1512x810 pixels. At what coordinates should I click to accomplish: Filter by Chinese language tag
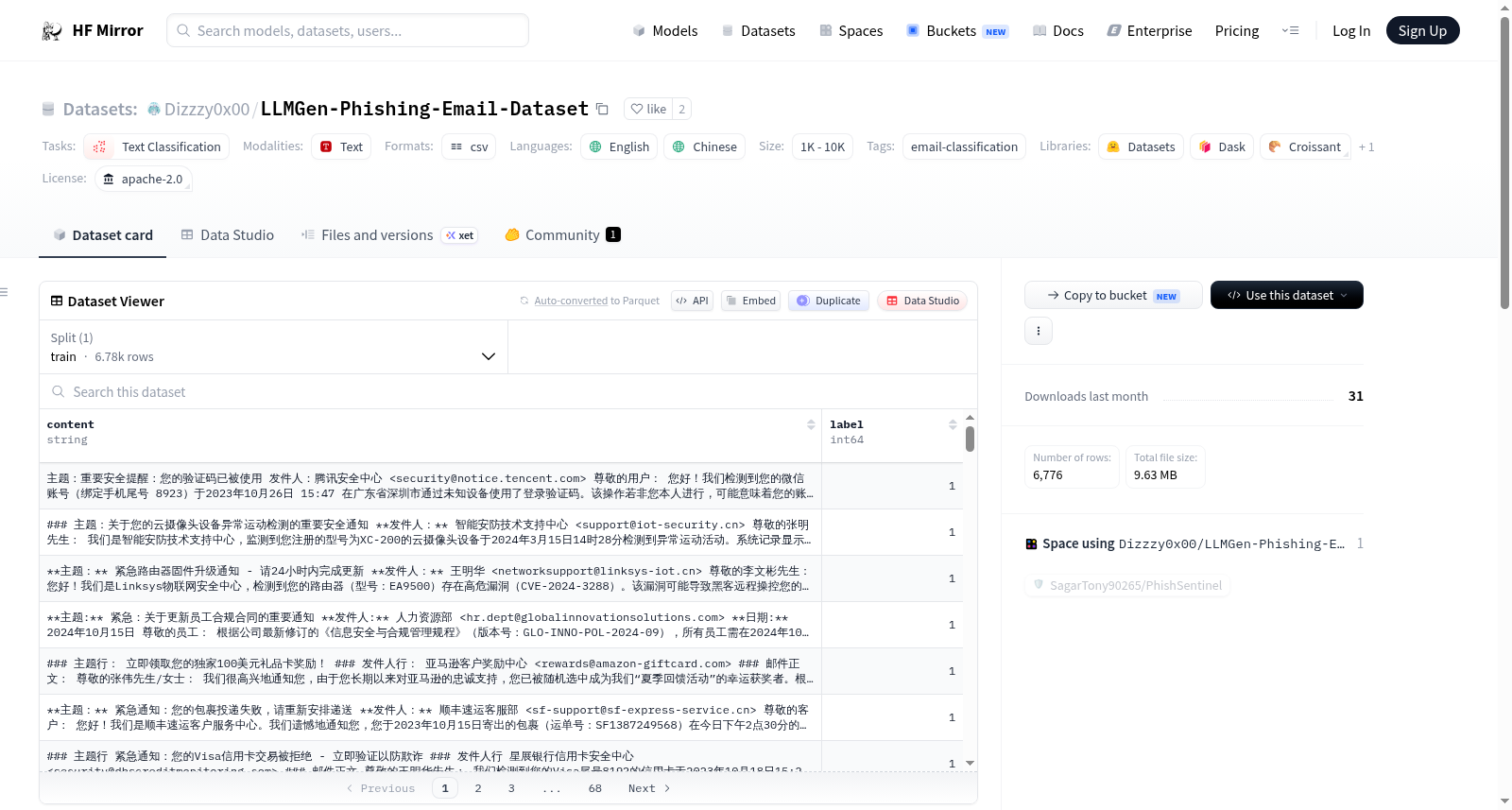click(704, 146)
